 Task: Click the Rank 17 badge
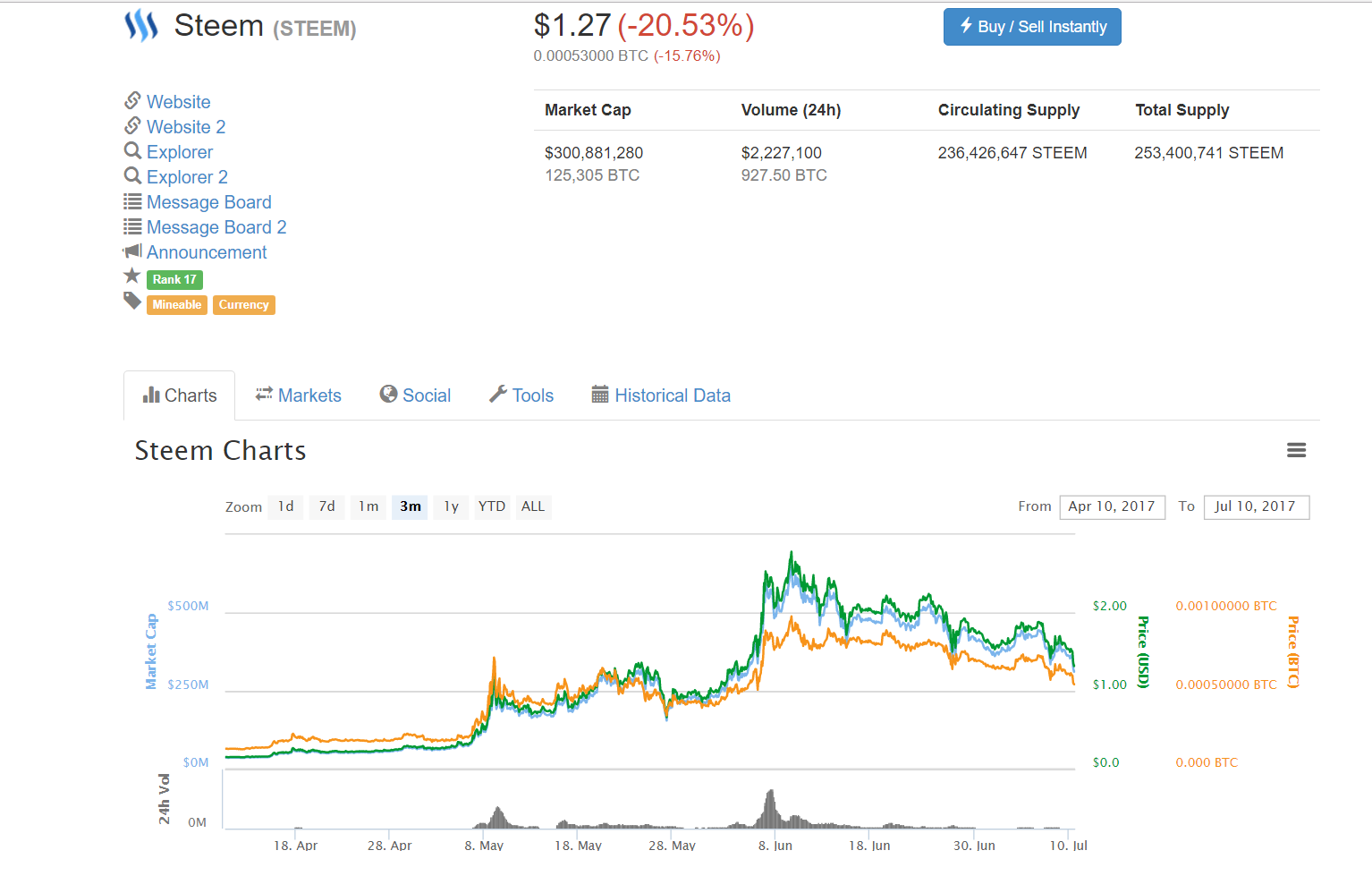174,279
